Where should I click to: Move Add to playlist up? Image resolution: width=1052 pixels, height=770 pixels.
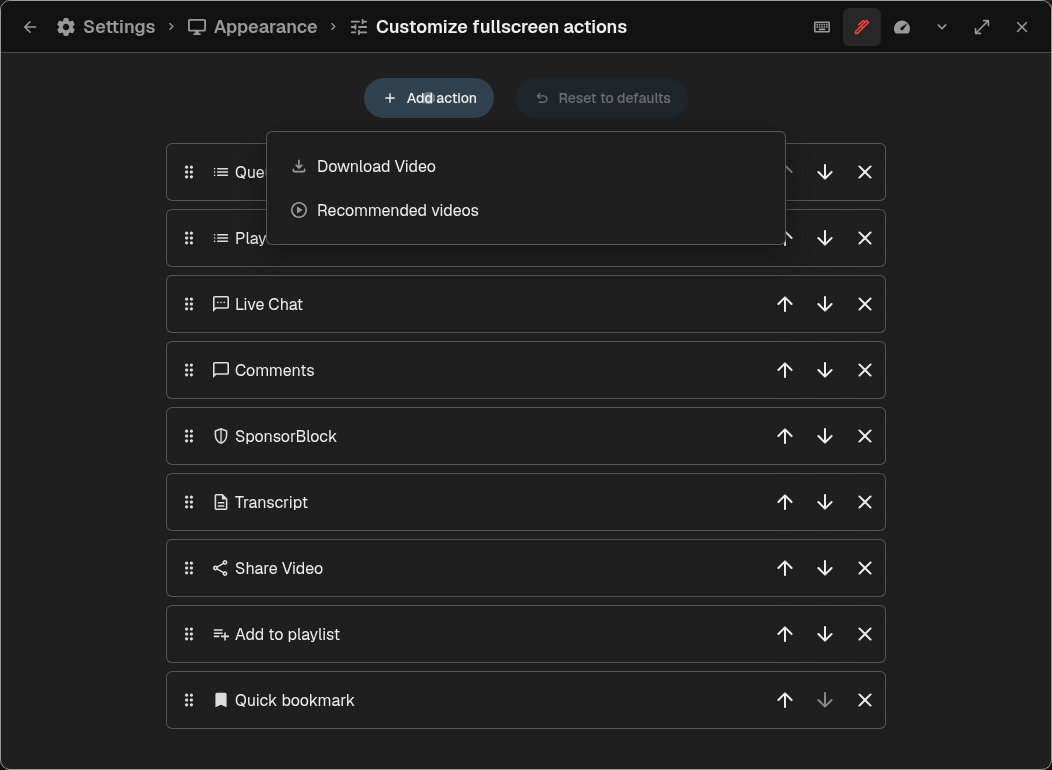(x=785, y=635)
